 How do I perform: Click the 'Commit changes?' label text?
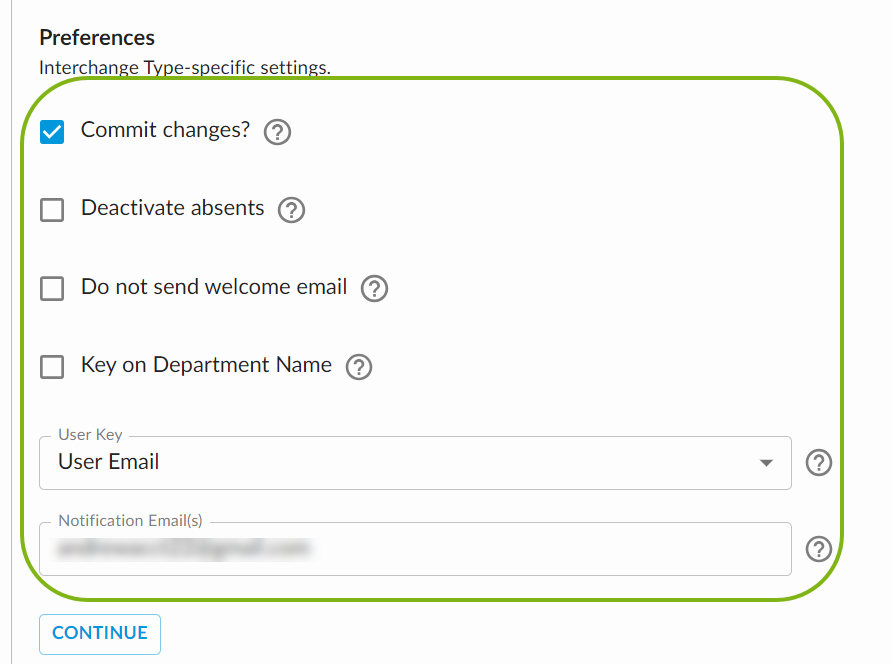tap(165, 130)
